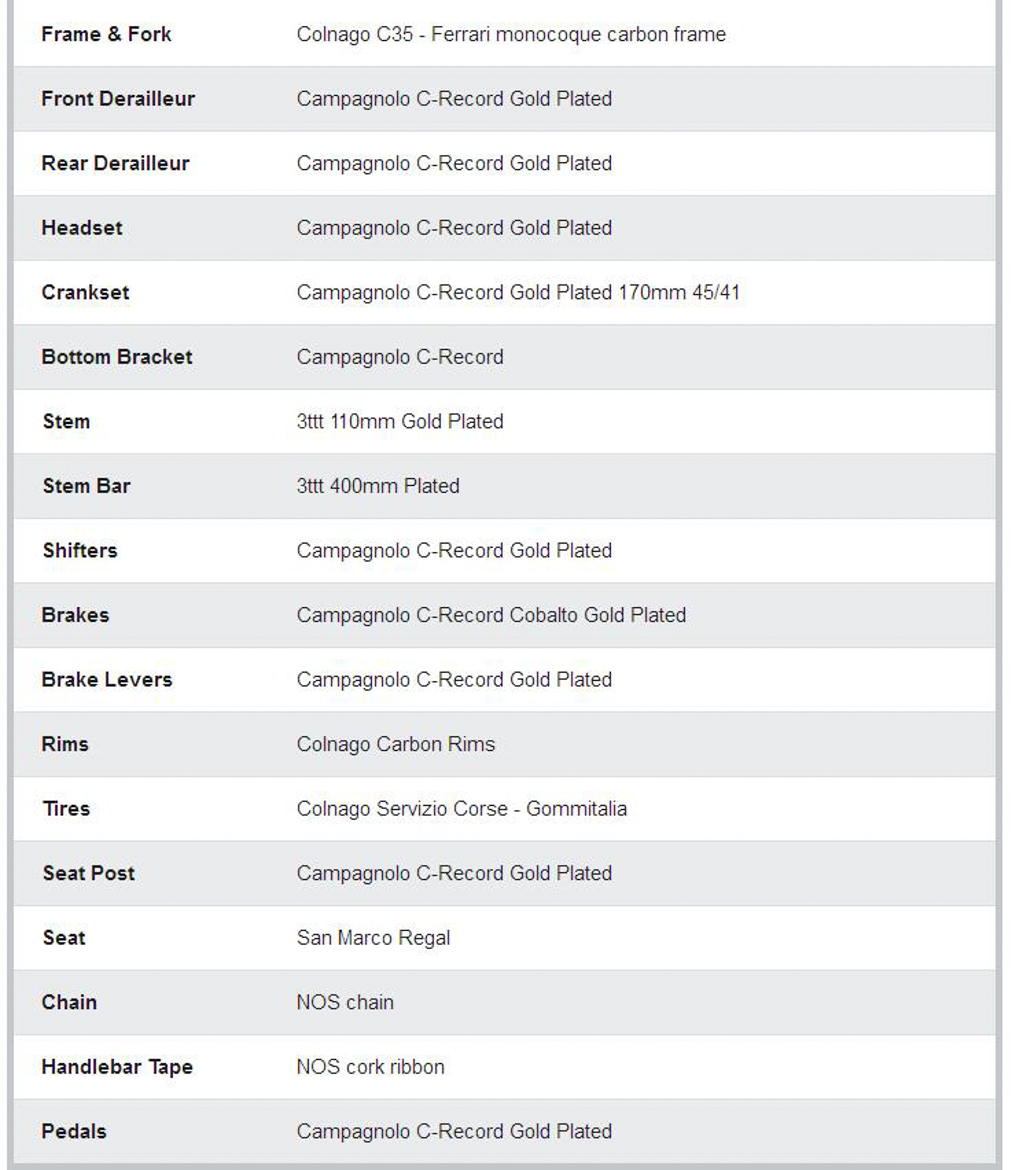Viewport: 1012px width, 1170px height.
Task: Select the Pedals row label
Action: click(74, 1131)
